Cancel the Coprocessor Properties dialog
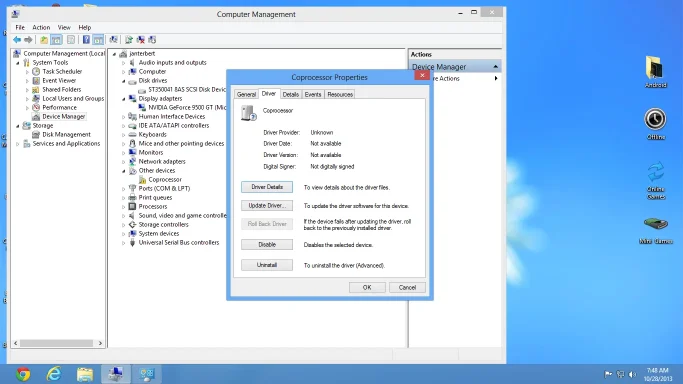This screenshot has width=683, height=384. point(407,287)
